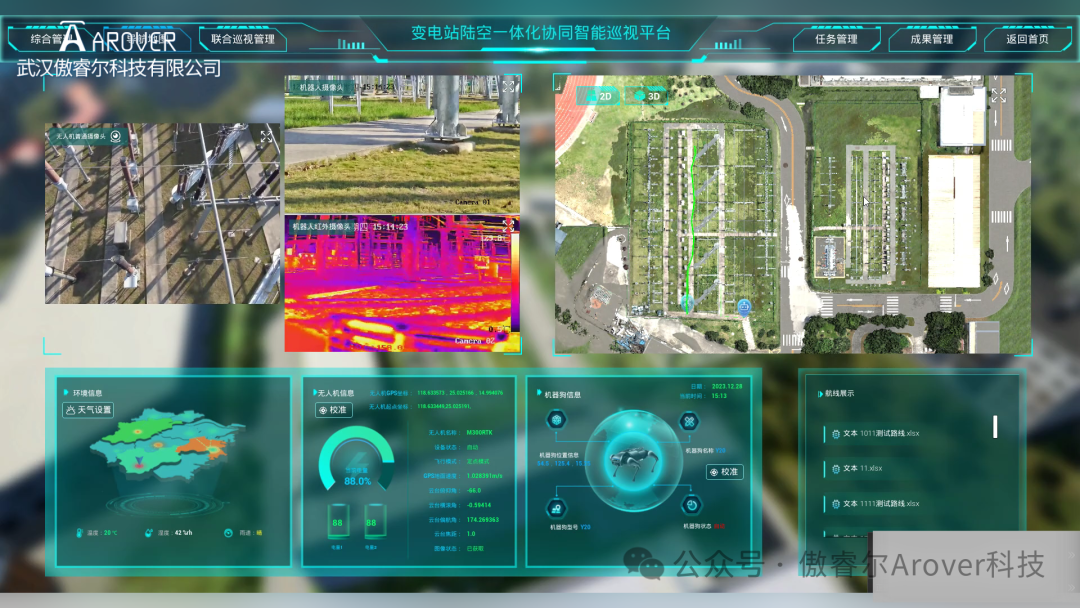Click the robot dog model hexagon icon
This screenshot has width=1080, height=608.
(558, 504)
